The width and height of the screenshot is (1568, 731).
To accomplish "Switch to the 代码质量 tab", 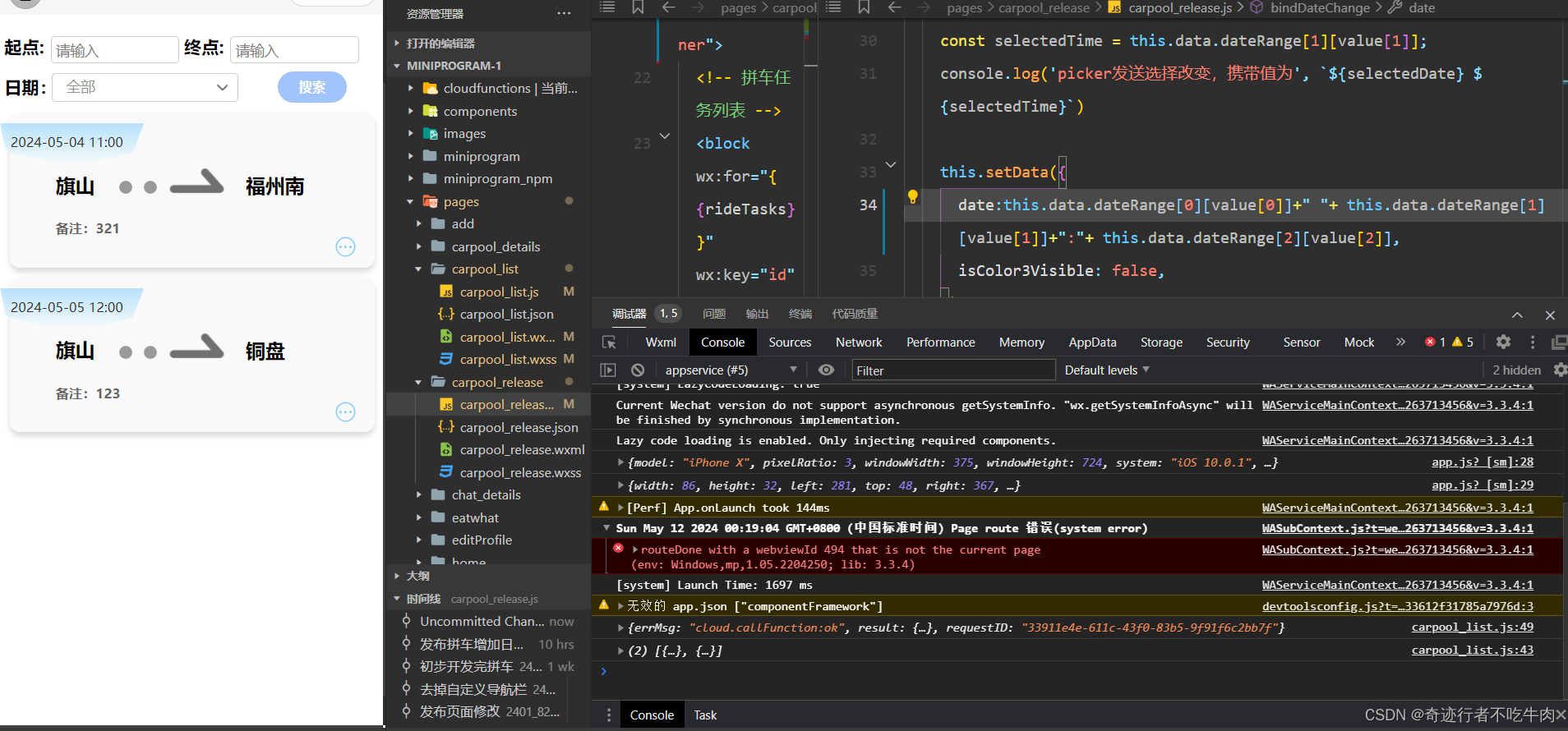I will click(x=855, y=314).
